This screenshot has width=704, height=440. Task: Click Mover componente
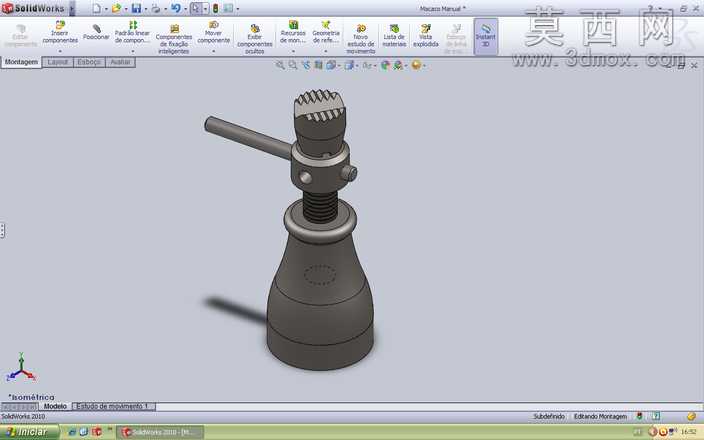tap(214, 32)
